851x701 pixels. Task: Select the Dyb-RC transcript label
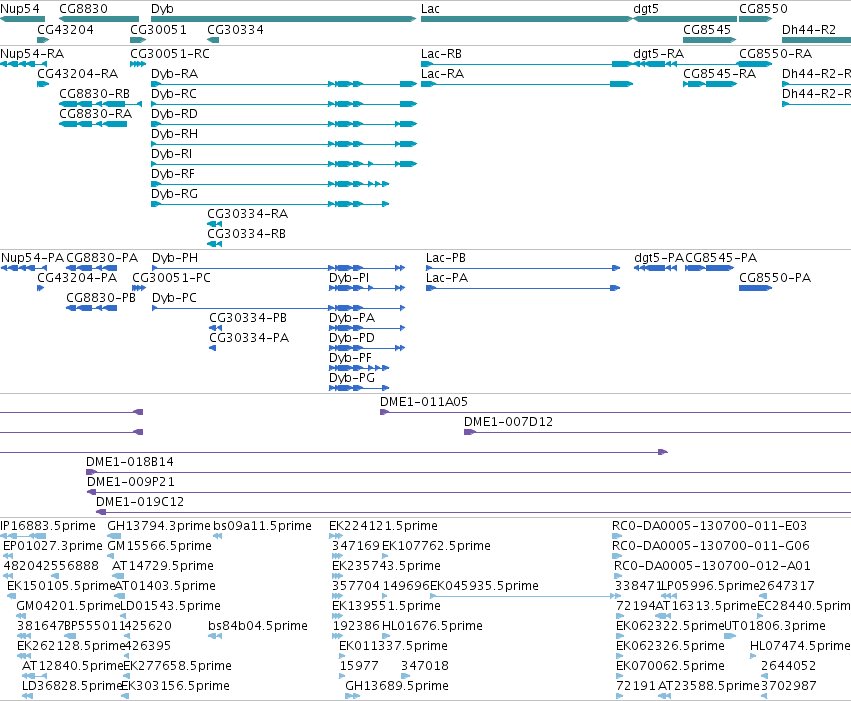tap(174, 94)
